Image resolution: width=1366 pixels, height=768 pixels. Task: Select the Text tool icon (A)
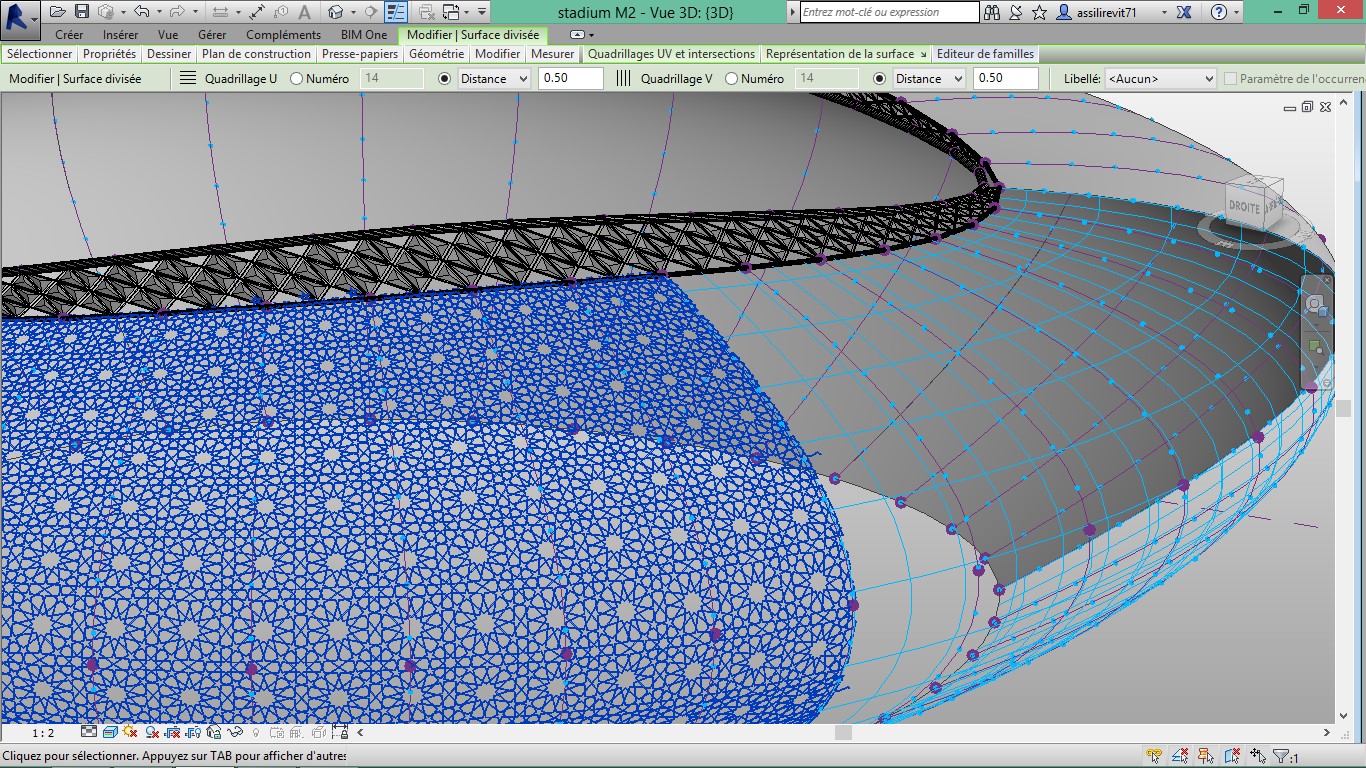(x=304, y=12)
